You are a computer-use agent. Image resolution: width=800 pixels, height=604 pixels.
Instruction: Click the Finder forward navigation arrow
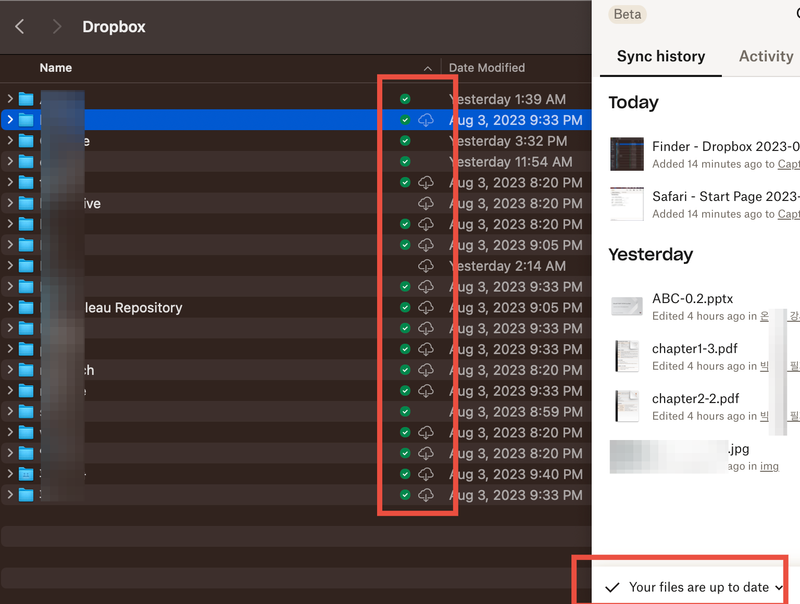coord(57,27)
